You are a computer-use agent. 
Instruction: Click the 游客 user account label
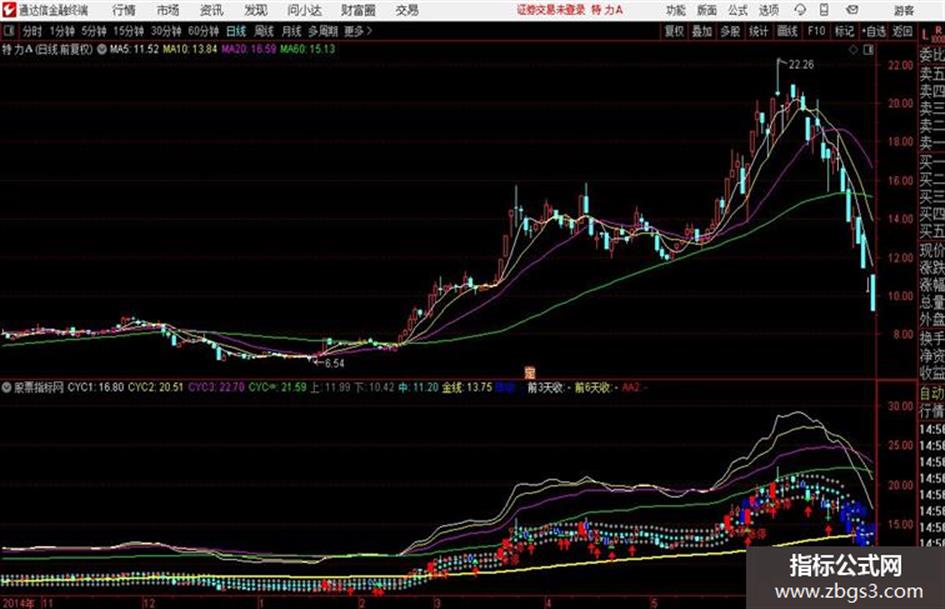[x=903, y=10]
